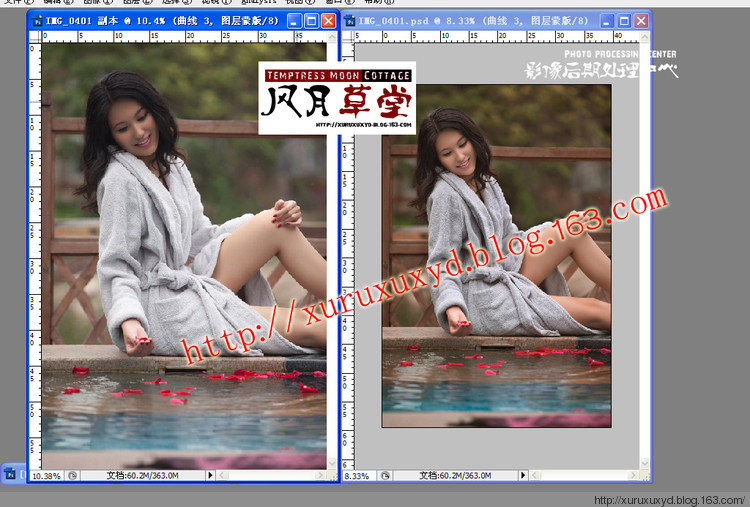The image size is (750, 507).
Task: Click 文档:60.2M/363.0M in the IMG_0401 副本 status bar
Action: point(143,475)
